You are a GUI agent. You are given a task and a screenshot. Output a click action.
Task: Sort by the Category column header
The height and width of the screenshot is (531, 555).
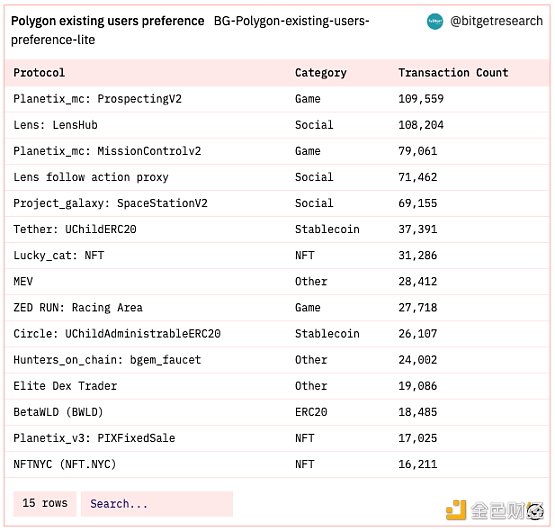click(321, 73)
